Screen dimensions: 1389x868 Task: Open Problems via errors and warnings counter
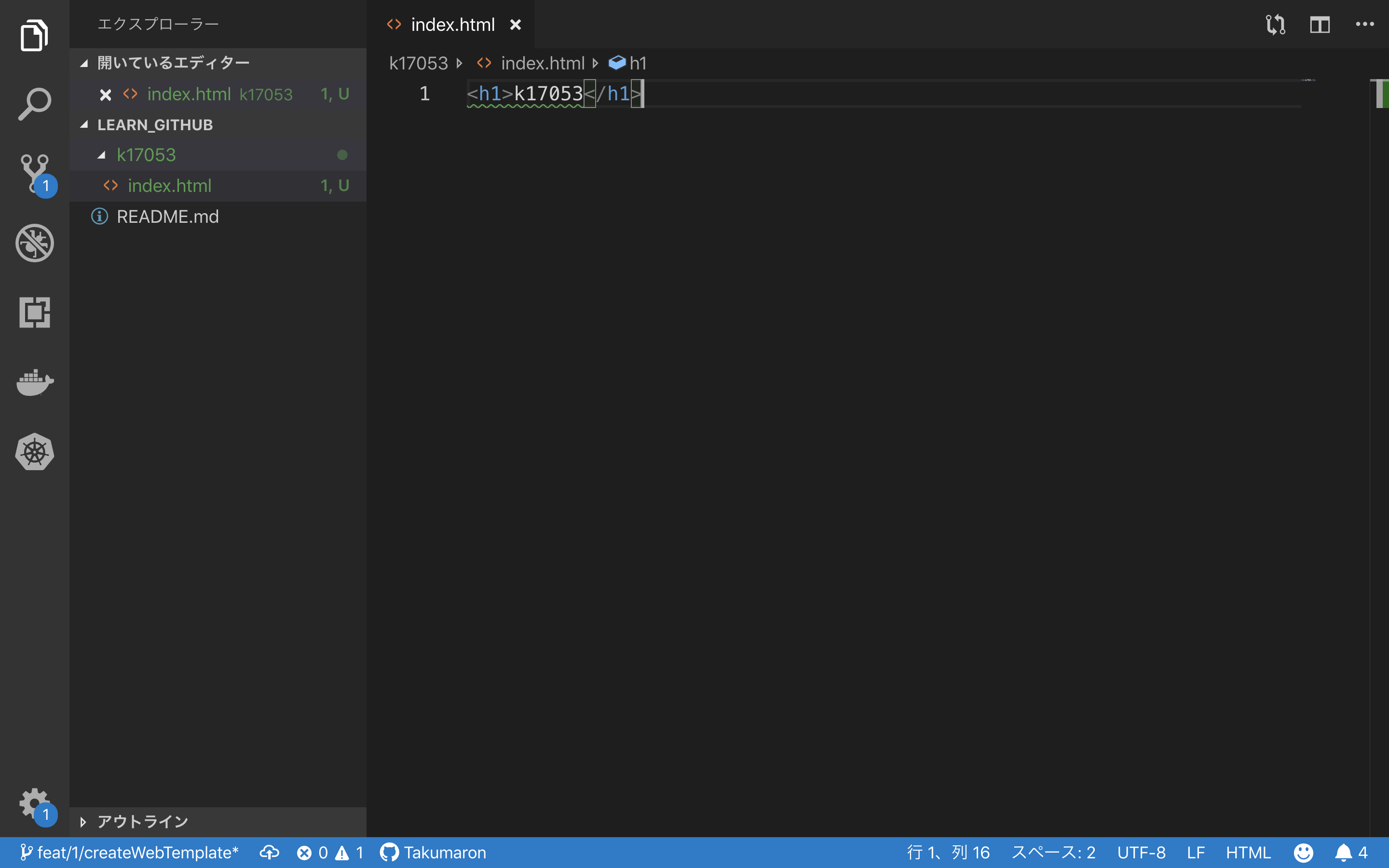click(x=330, y=853)
